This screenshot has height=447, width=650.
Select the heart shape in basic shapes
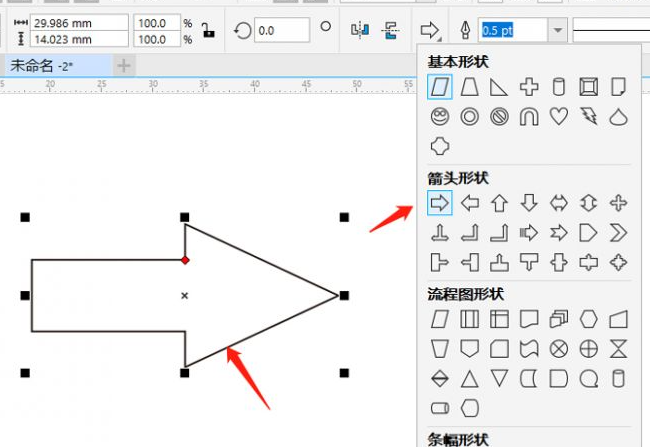pos(559,116)
